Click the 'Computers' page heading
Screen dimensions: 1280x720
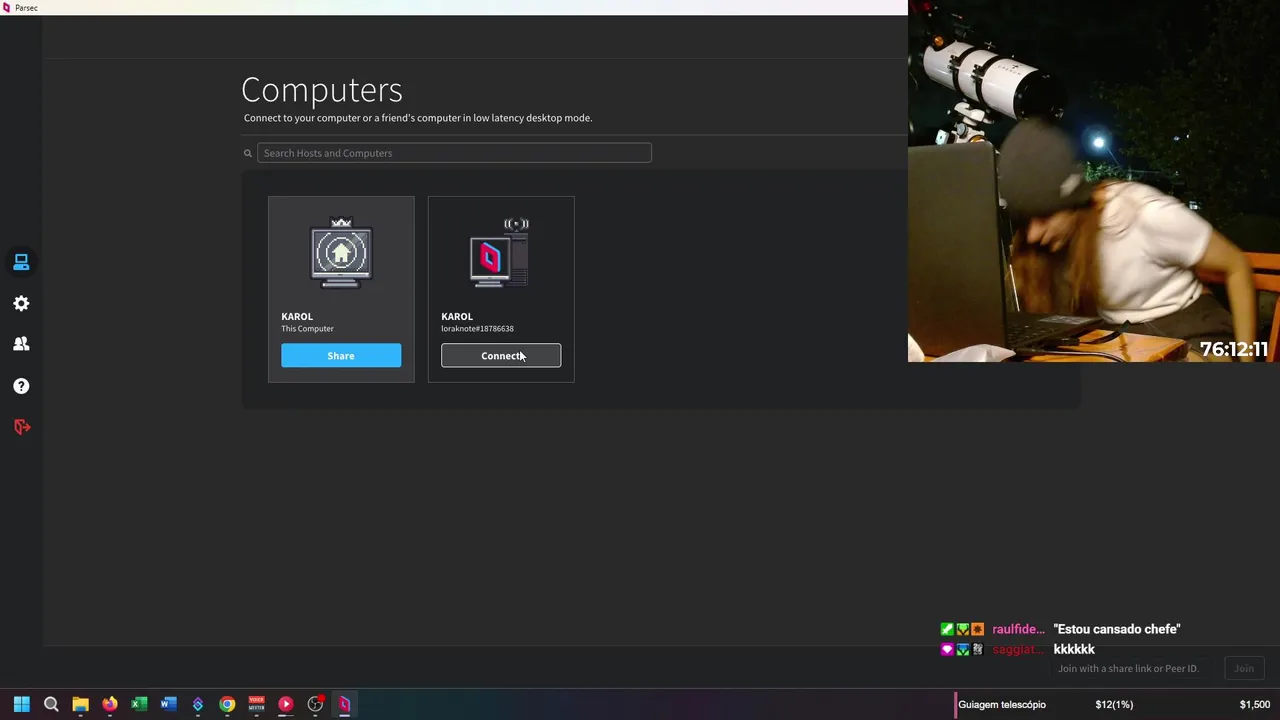(322, 90)
